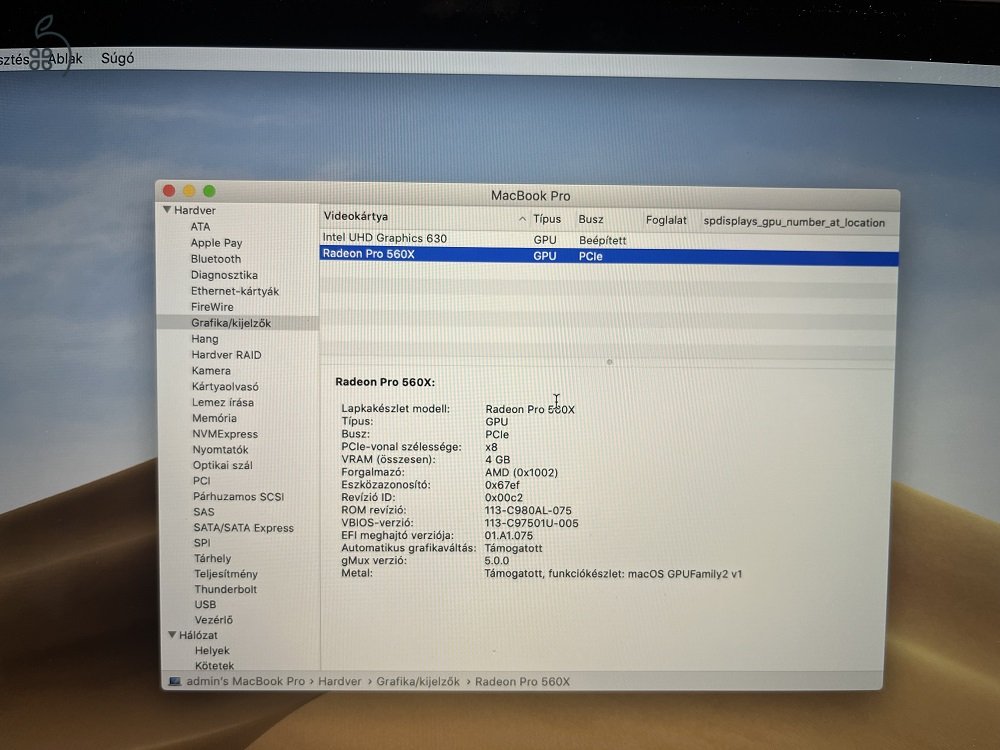
Task: Click the MacBook Pro path bar computer icon
Action: click(x=174, y=681)
